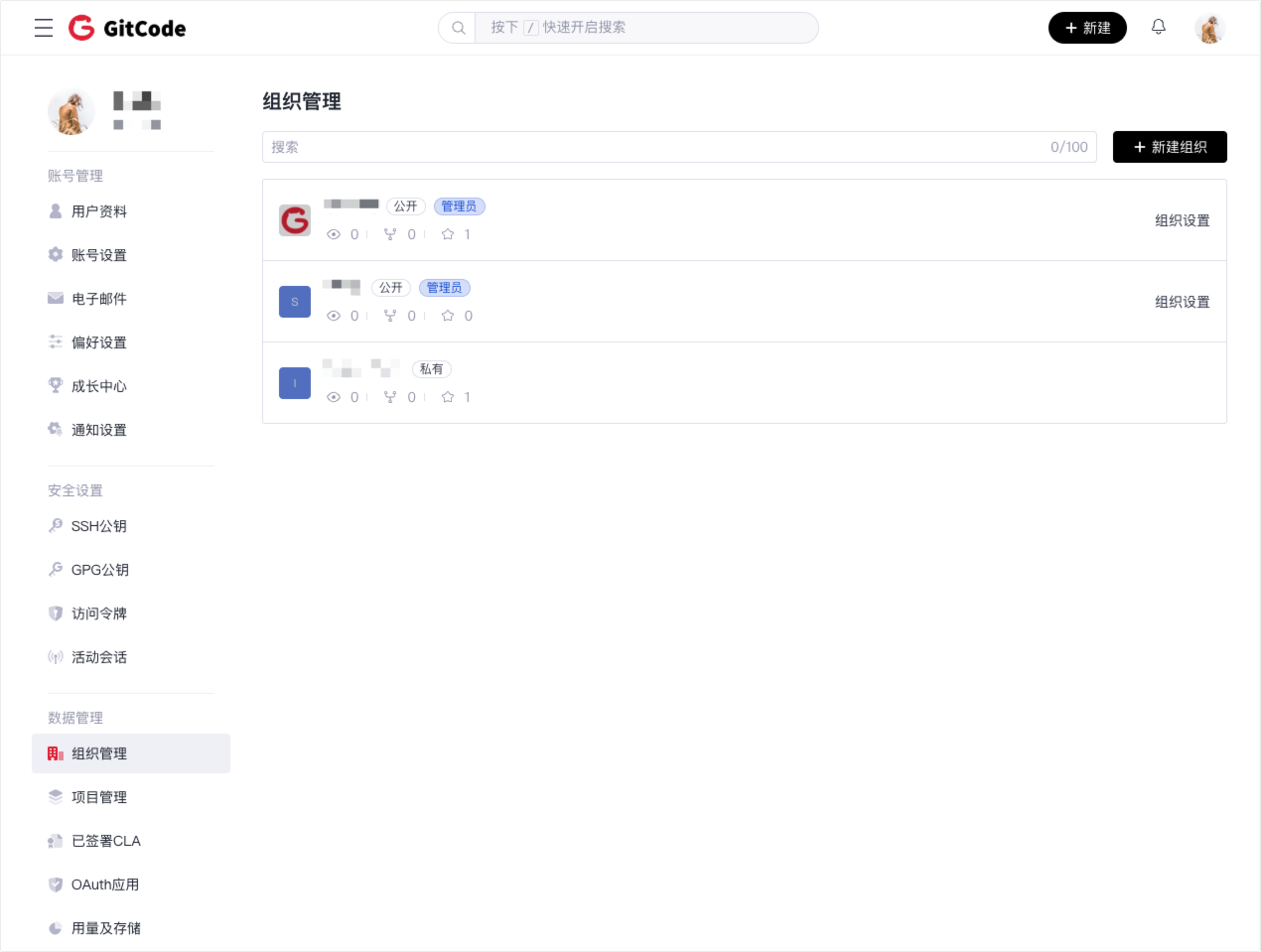This screenshot has height=952, width=1261.
Task: Open the user avatar menu in header
Action: pyautogui.click(x=1209, y=29)
